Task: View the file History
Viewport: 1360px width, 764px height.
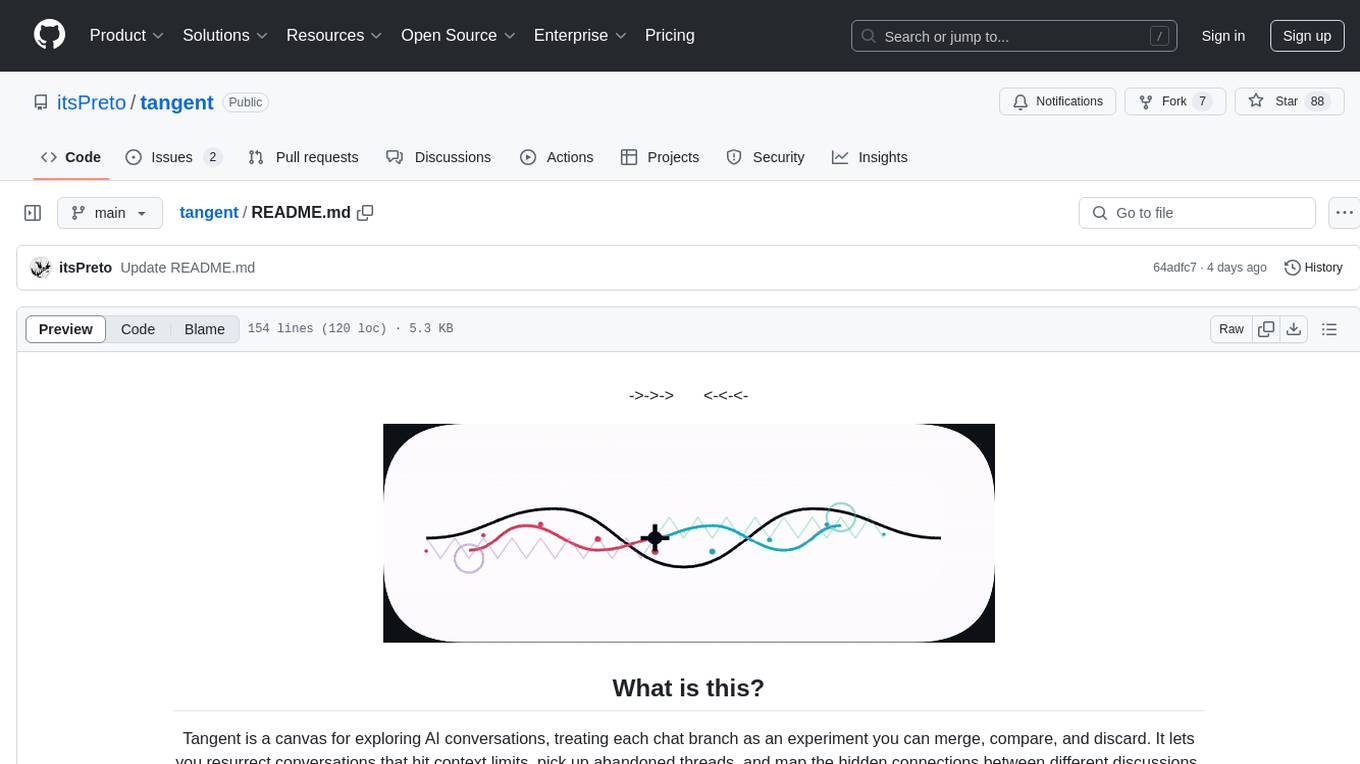Action: 1313,267
